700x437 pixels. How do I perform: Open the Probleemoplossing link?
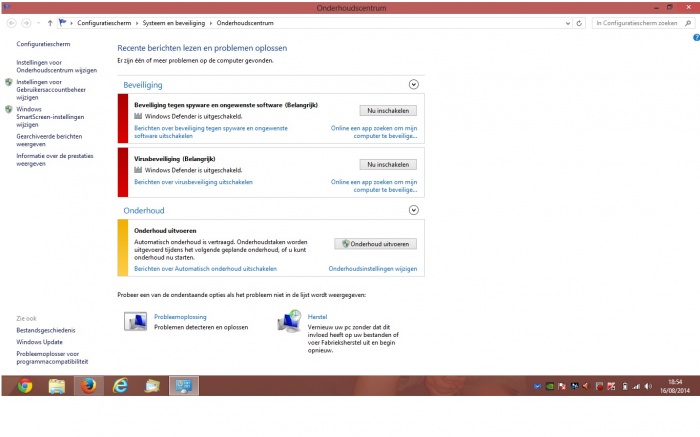(180, 316)
